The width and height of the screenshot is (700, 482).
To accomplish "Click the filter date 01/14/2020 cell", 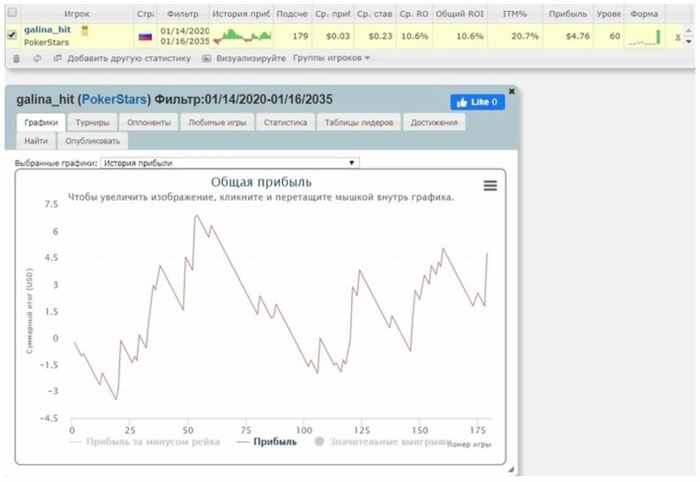I will pyautogui.click(x=184, y=31).
